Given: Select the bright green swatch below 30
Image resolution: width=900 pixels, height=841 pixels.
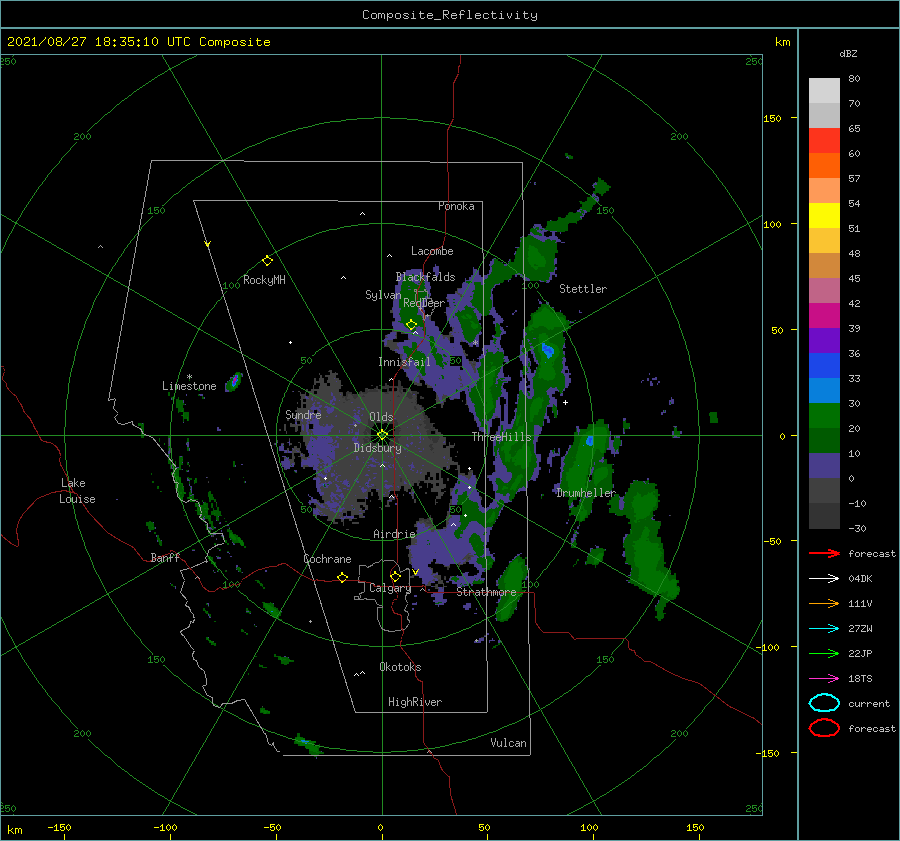Looking at the screenshot, I should [824, 415].
